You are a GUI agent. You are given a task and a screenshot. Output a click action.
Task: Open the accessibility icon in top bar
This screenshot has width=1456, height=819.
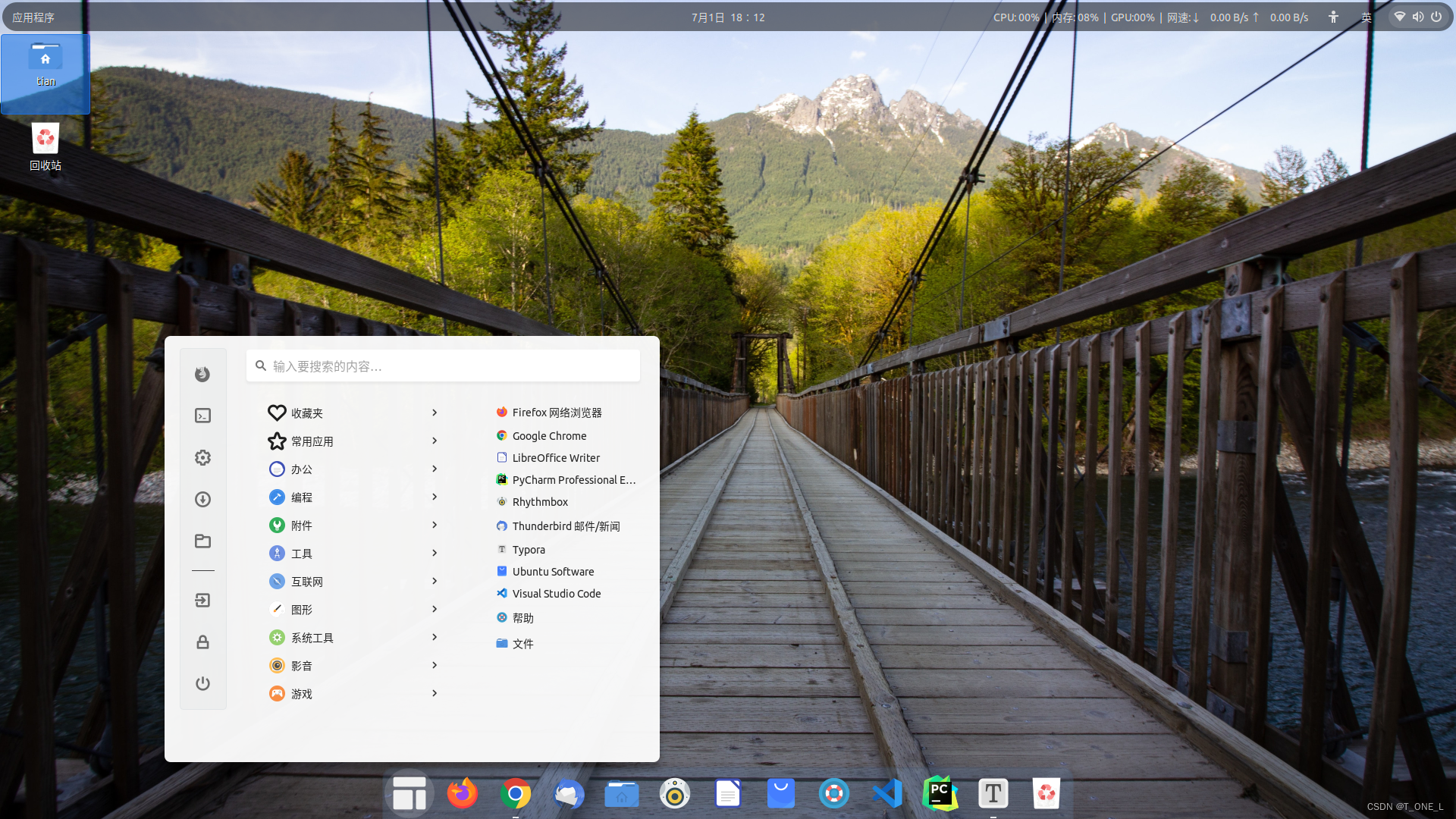1333,17
